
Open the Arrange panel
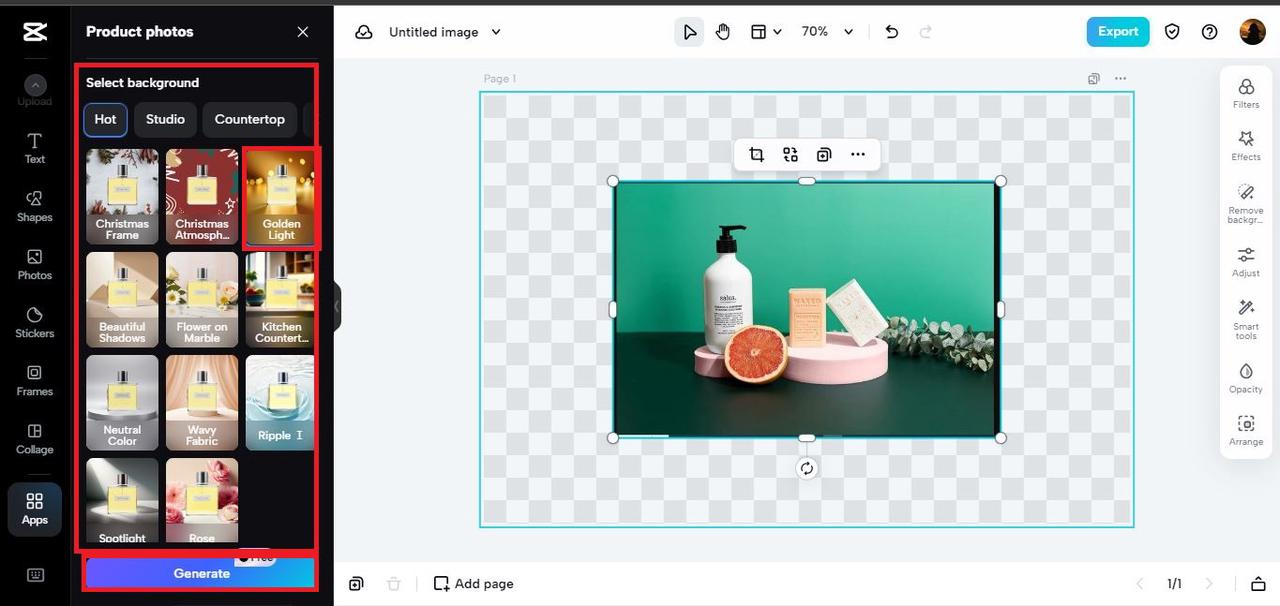(x=1246, y=430)
